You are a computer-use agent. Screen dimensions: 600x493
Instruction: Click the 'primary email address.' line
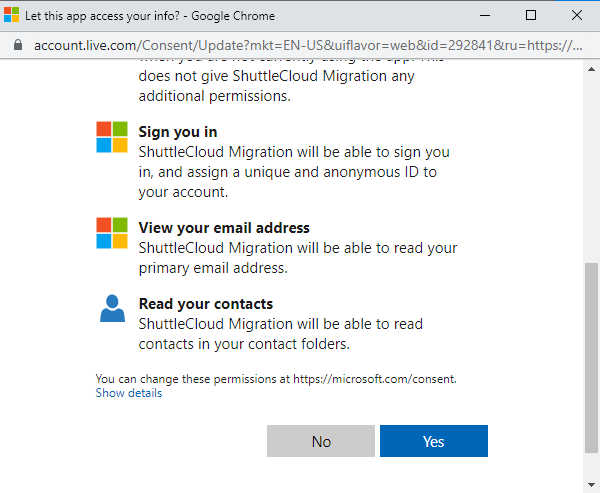click(x=213, y=268)
